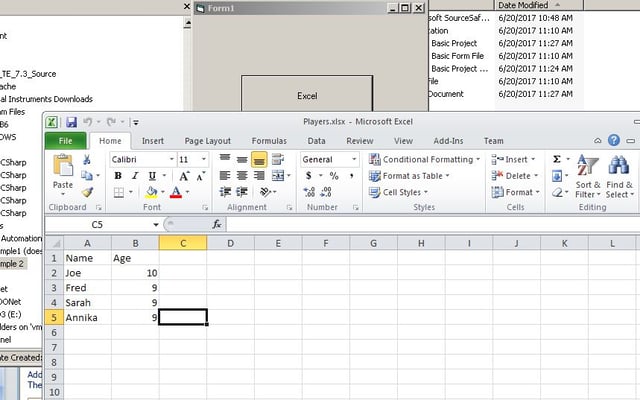Open the Customize Quick Access Toolbar menu

[x=136, y=122]
